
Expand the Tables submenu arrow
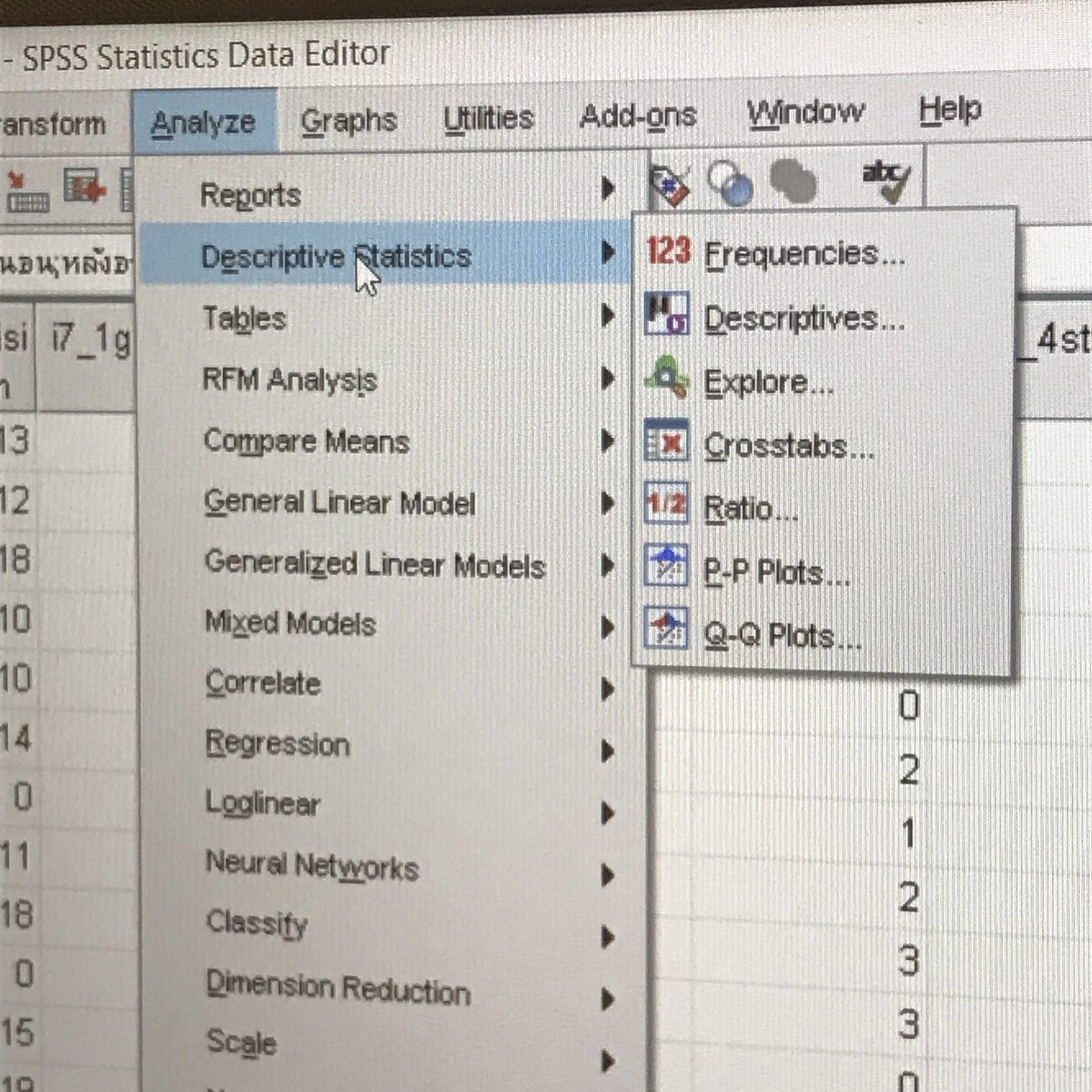[x=608, y=315]
